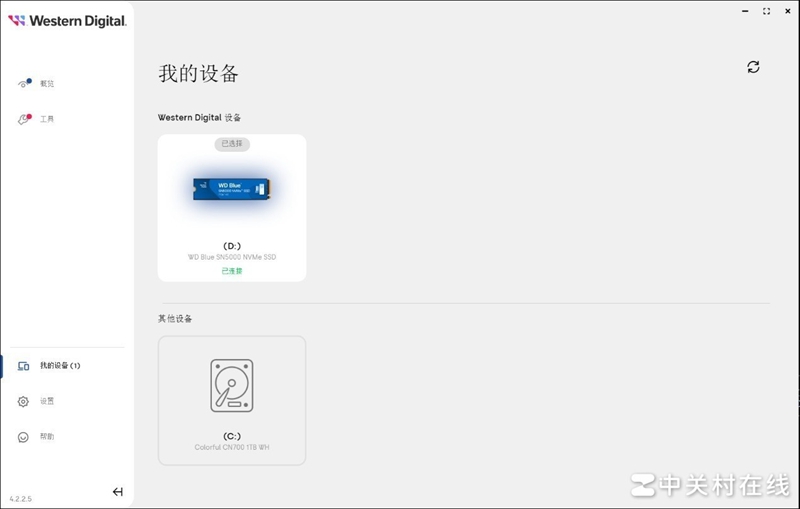
Task: Click the hard disk icon for C: drive
Action: coord(232,386)
